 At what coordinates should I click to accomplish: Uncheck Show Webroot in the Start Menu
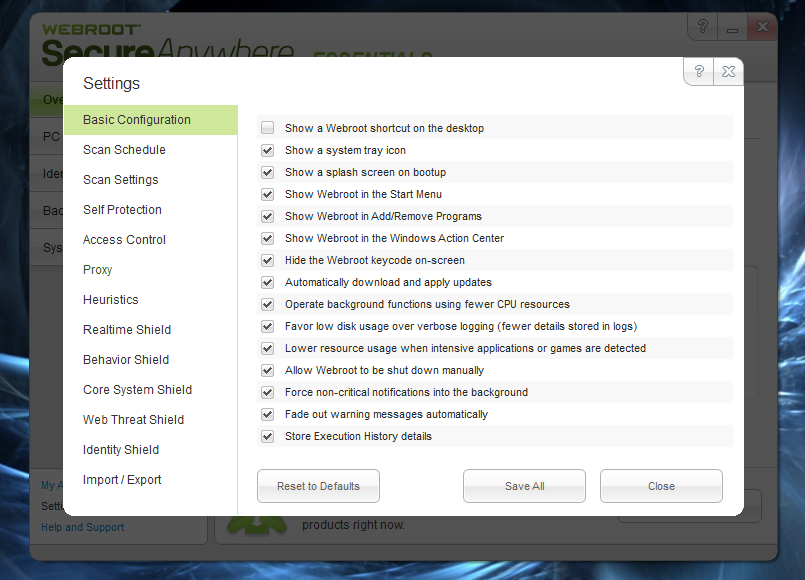(x=267, y=194)
